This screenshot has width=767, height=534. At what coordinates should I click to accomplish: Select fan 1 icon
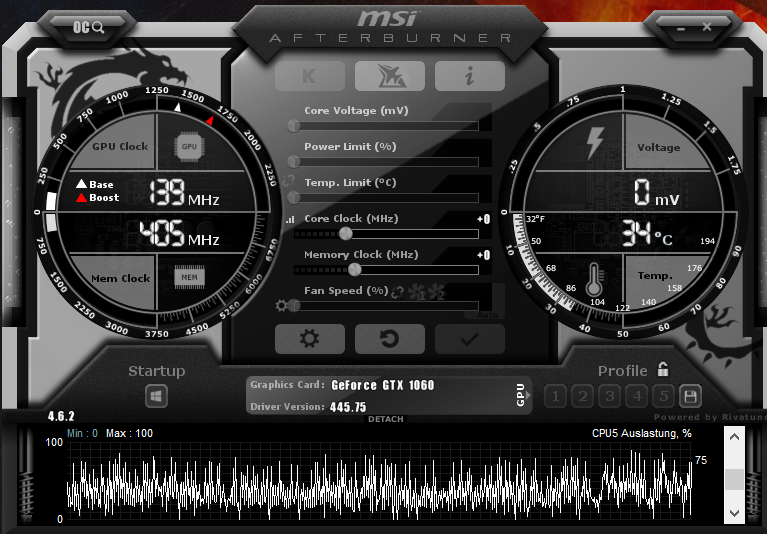tap(417, 292)
